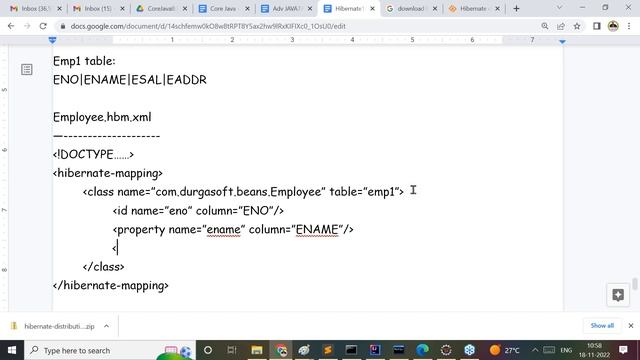Open the tab search dropdown chevron
Viewport: 640px width, 360px height.
point(559,8)
